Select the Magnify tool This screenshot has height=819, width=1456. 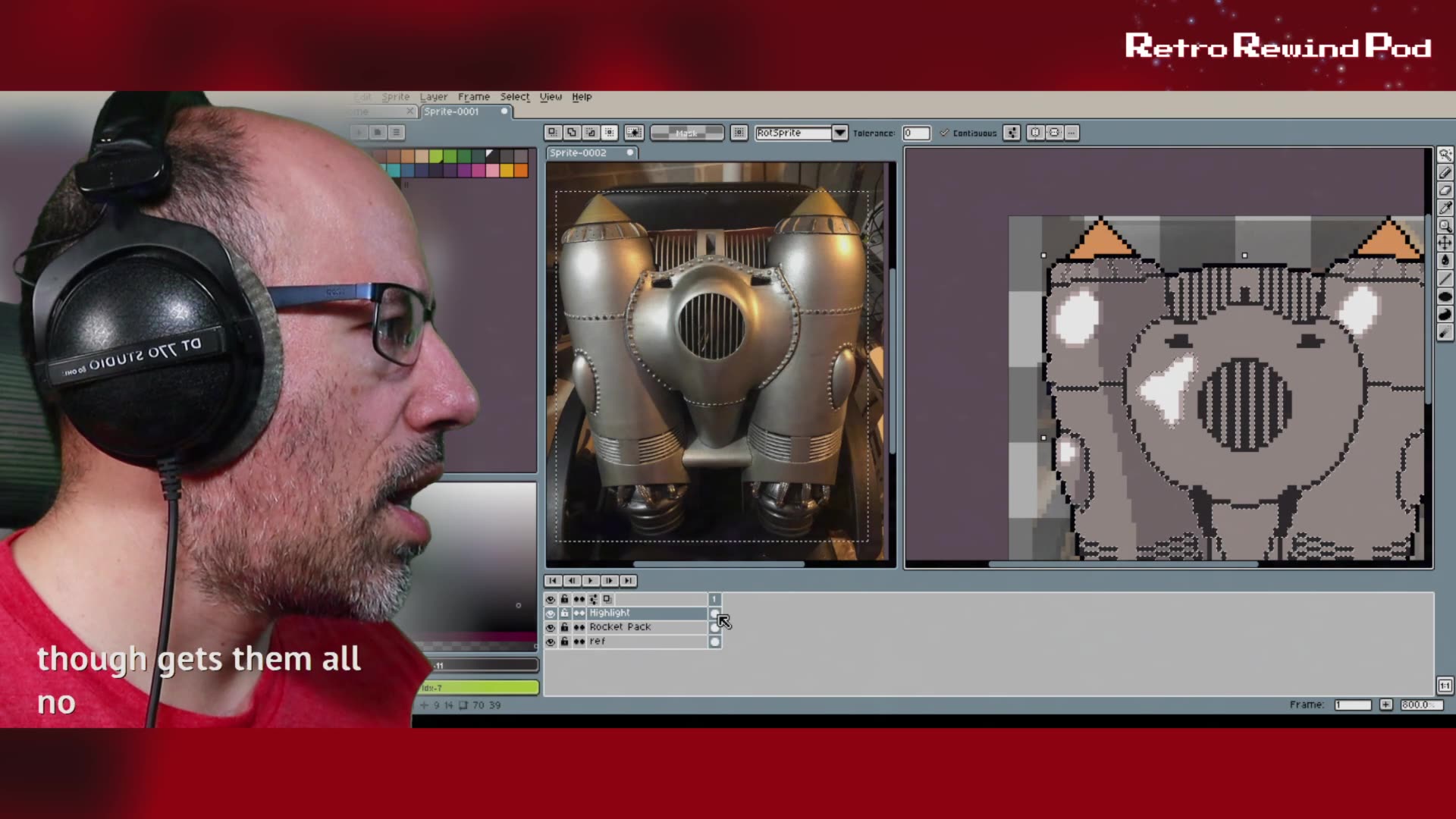click(1445, 224)
